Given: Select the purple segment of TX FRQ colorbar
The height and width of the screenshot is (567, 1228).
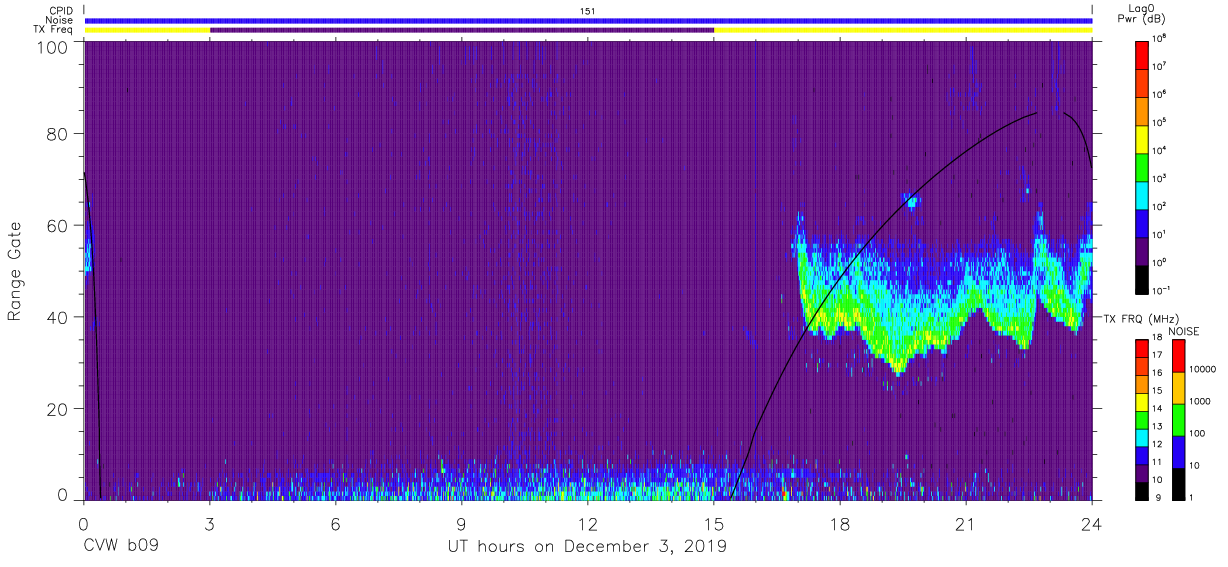Looking at the screenshot, I should (1143, 471).
